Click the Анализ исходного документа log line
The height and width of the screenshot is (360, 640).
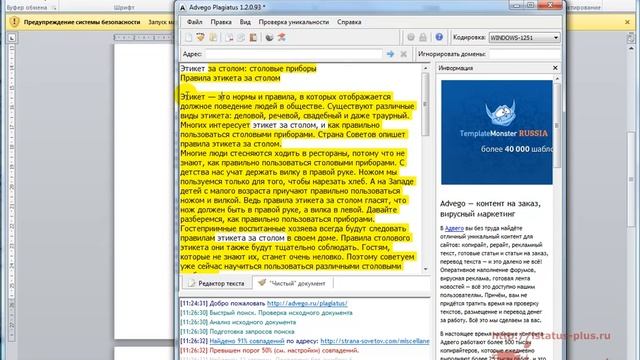(x=238, y=322)
